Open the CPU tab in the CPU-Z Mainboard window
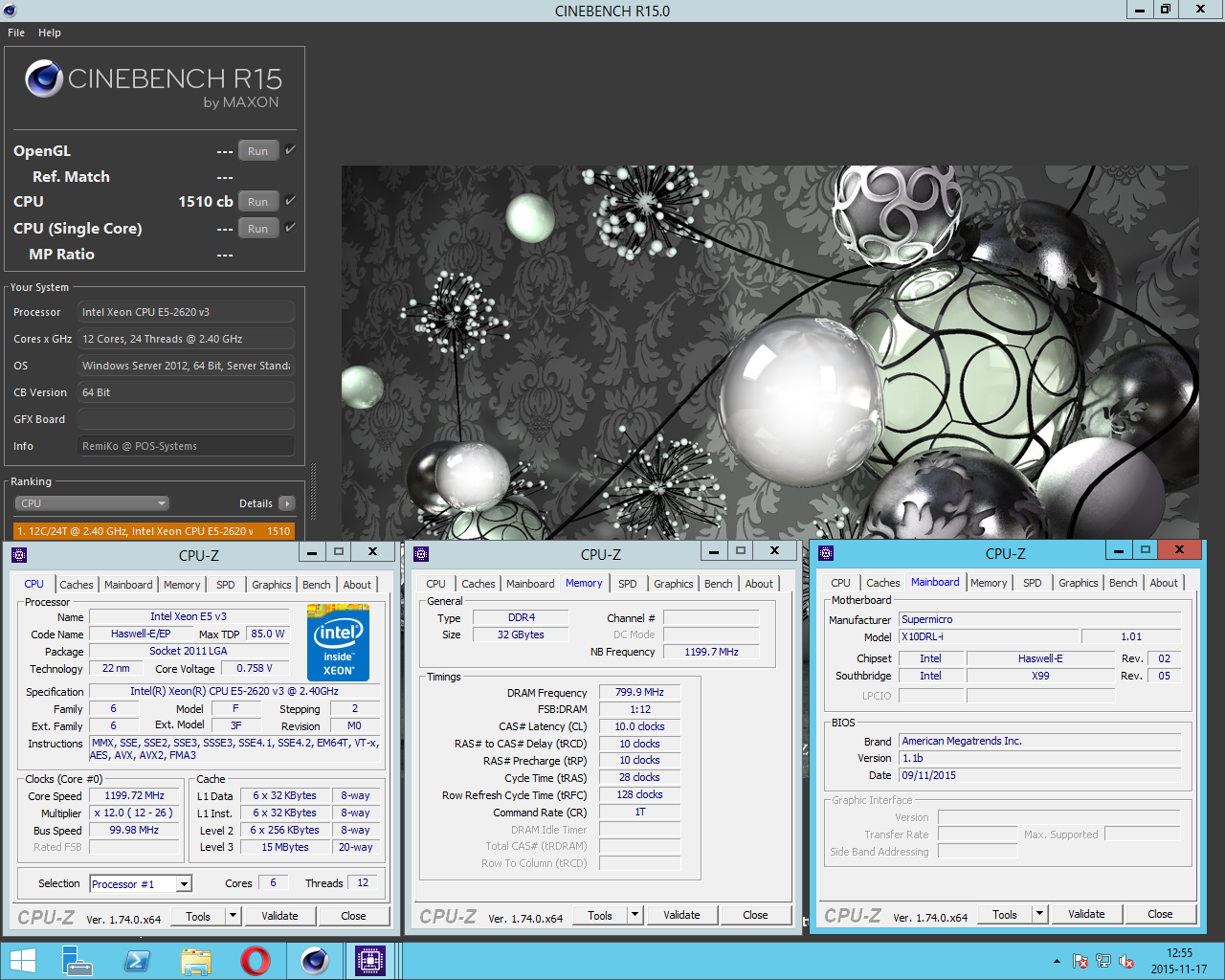Screen dimensions: 1225x980 841,583
